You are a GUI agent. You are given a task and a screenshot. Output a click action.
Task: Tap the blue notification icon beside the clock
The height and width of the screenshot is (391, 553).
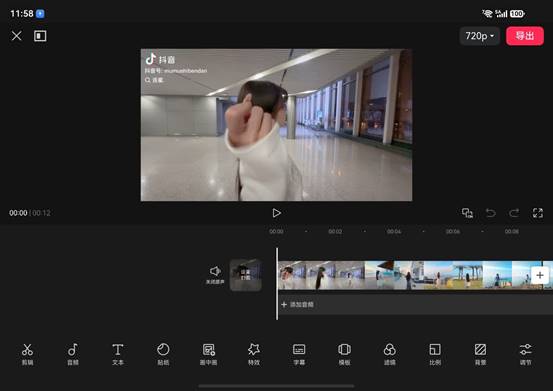point(40,14)
